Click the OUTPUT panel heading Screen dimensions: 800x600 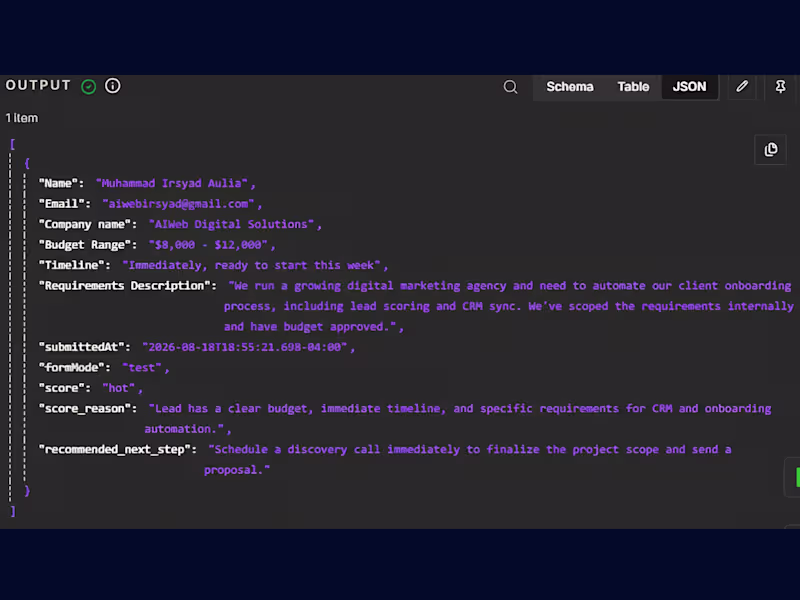(x=38, y=85)
